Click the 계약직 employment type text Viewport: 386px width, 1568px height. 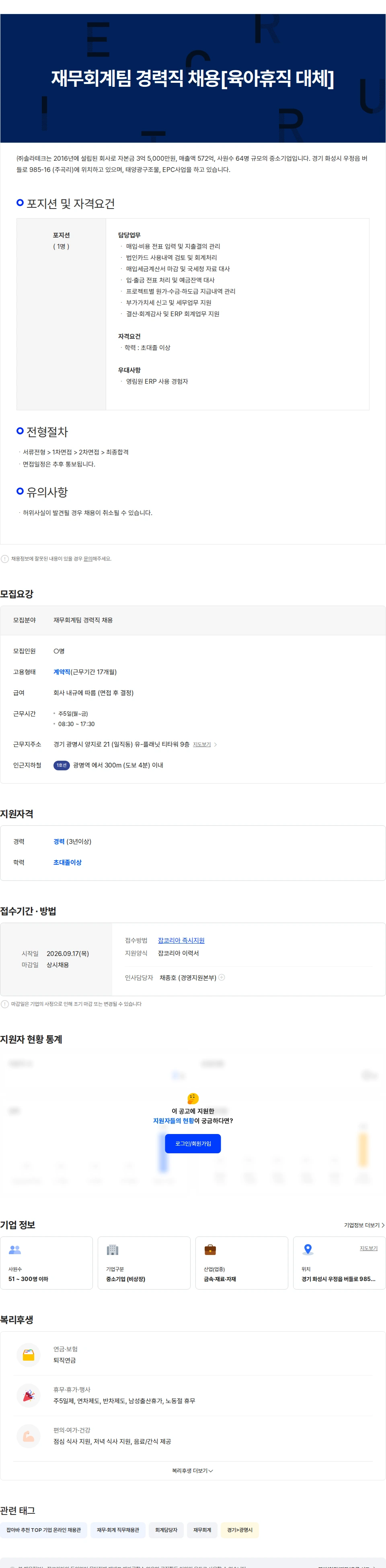(x=62, y=672)
